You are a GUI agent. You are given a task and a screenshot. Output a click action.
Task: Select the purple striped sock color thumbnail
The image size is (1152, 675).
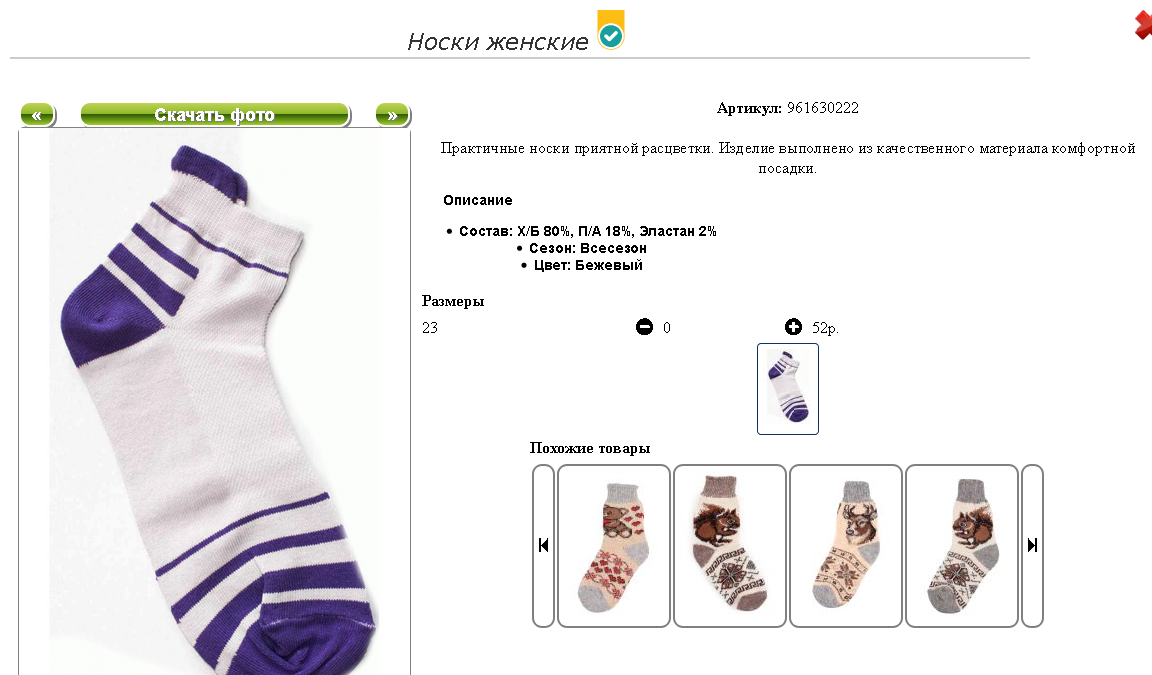(788, 389)
